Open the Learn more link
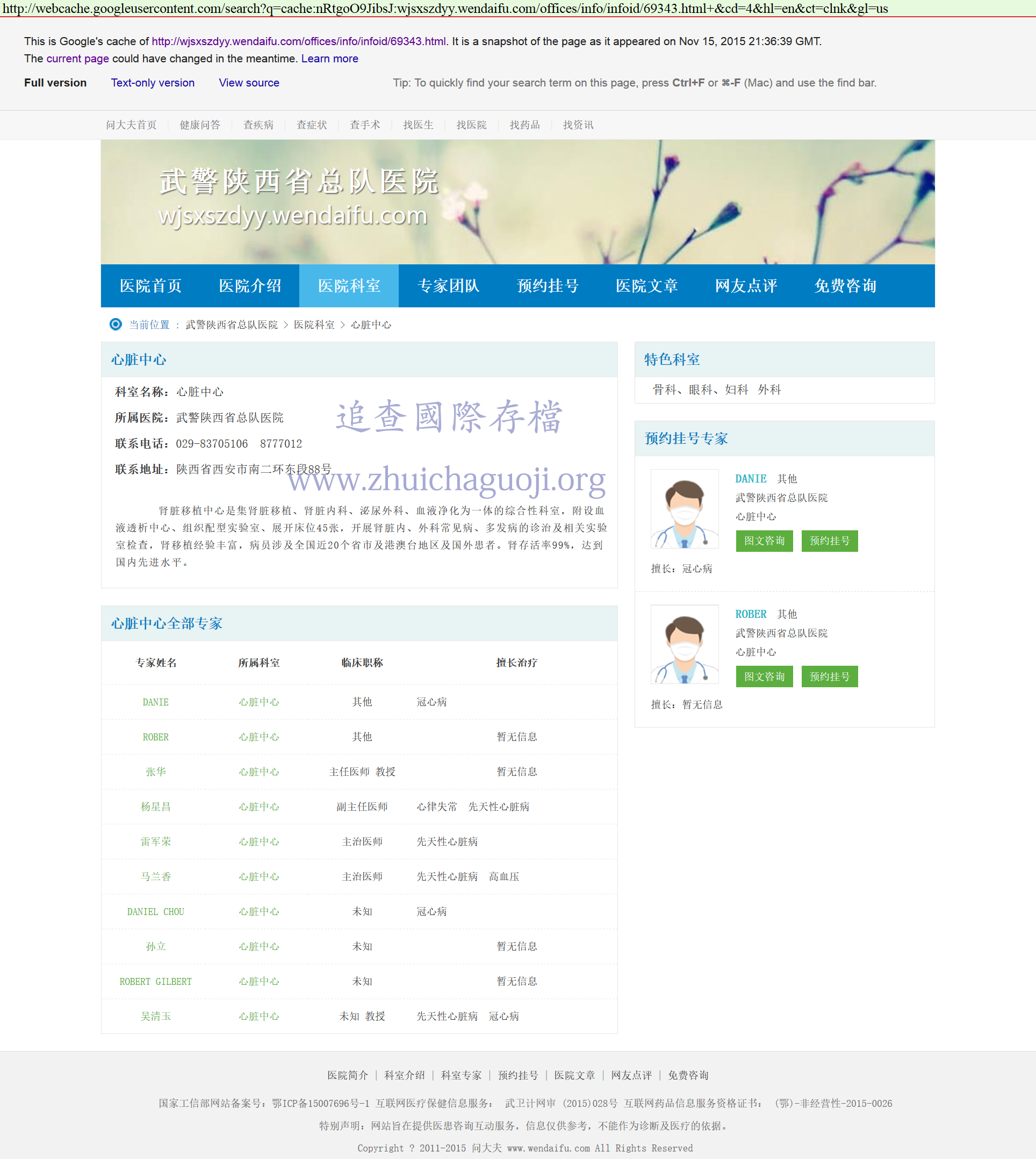The height and width of the screenshot is (1159, 1036). click(329, 59)
